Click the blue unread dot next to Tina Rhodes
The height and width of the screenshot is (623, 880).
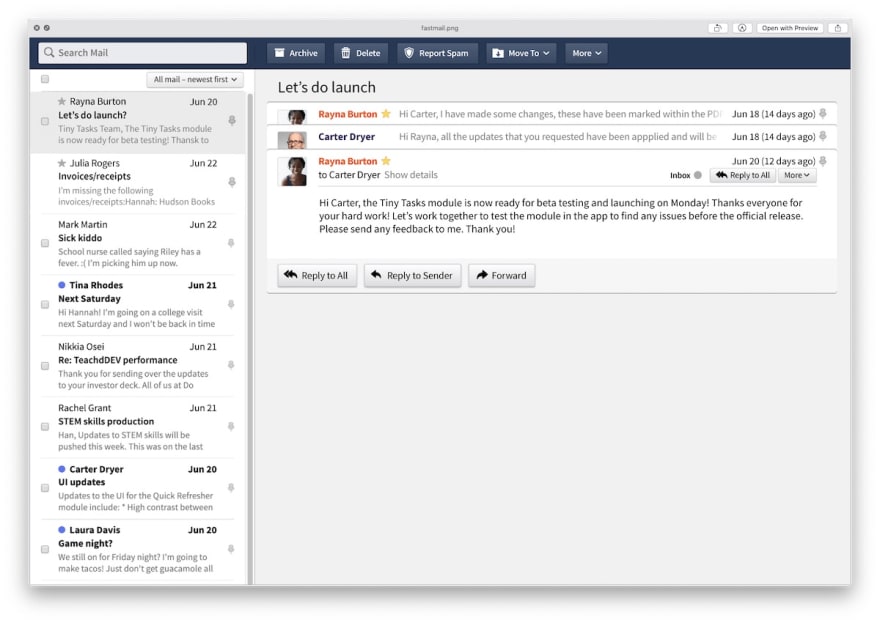[x=62, y=286]
